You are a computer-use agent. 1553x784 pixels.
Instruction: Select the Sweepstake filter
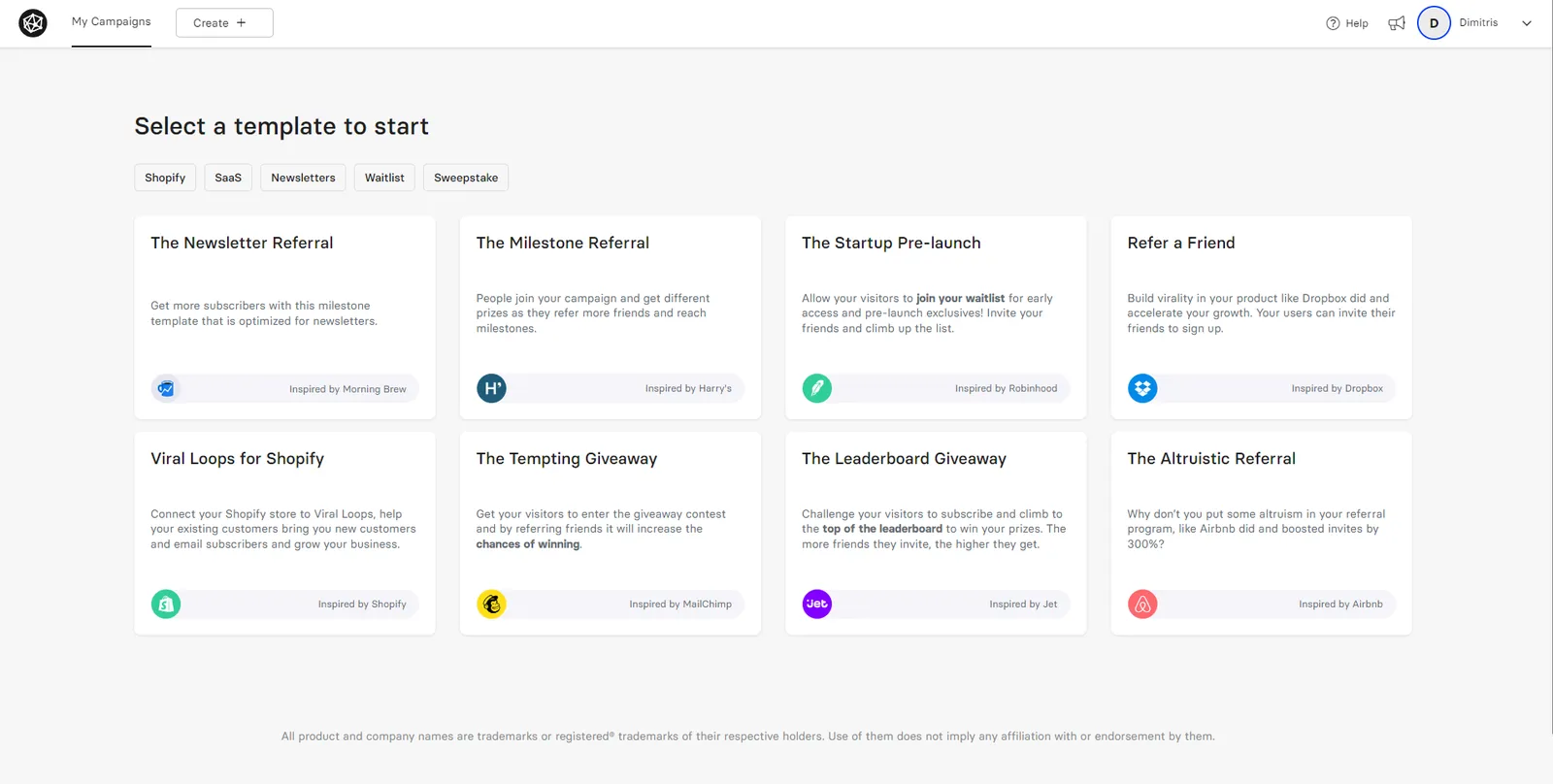click(x=466, y=178)
